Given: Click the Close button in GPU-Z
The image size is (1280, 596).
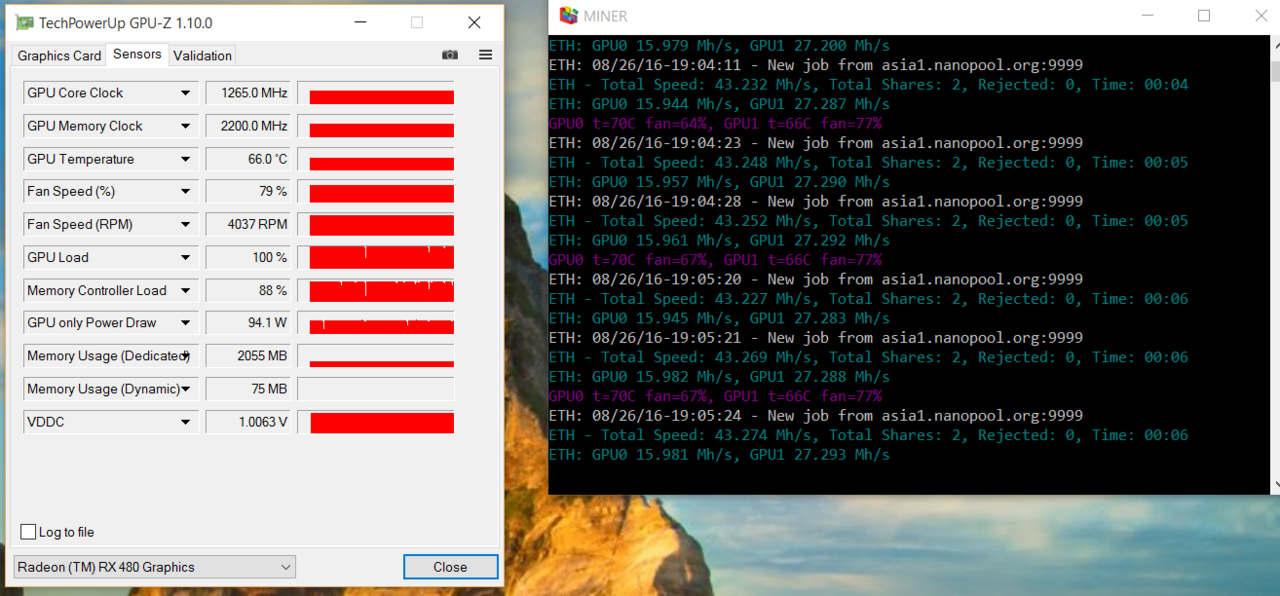Looking at the screenshot, I should click(450, 567).
